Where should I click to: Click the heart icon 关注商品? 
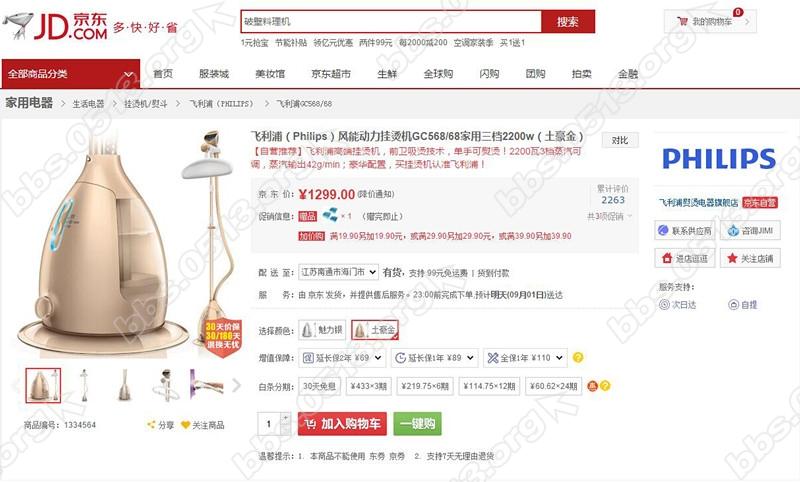(185, 425)
